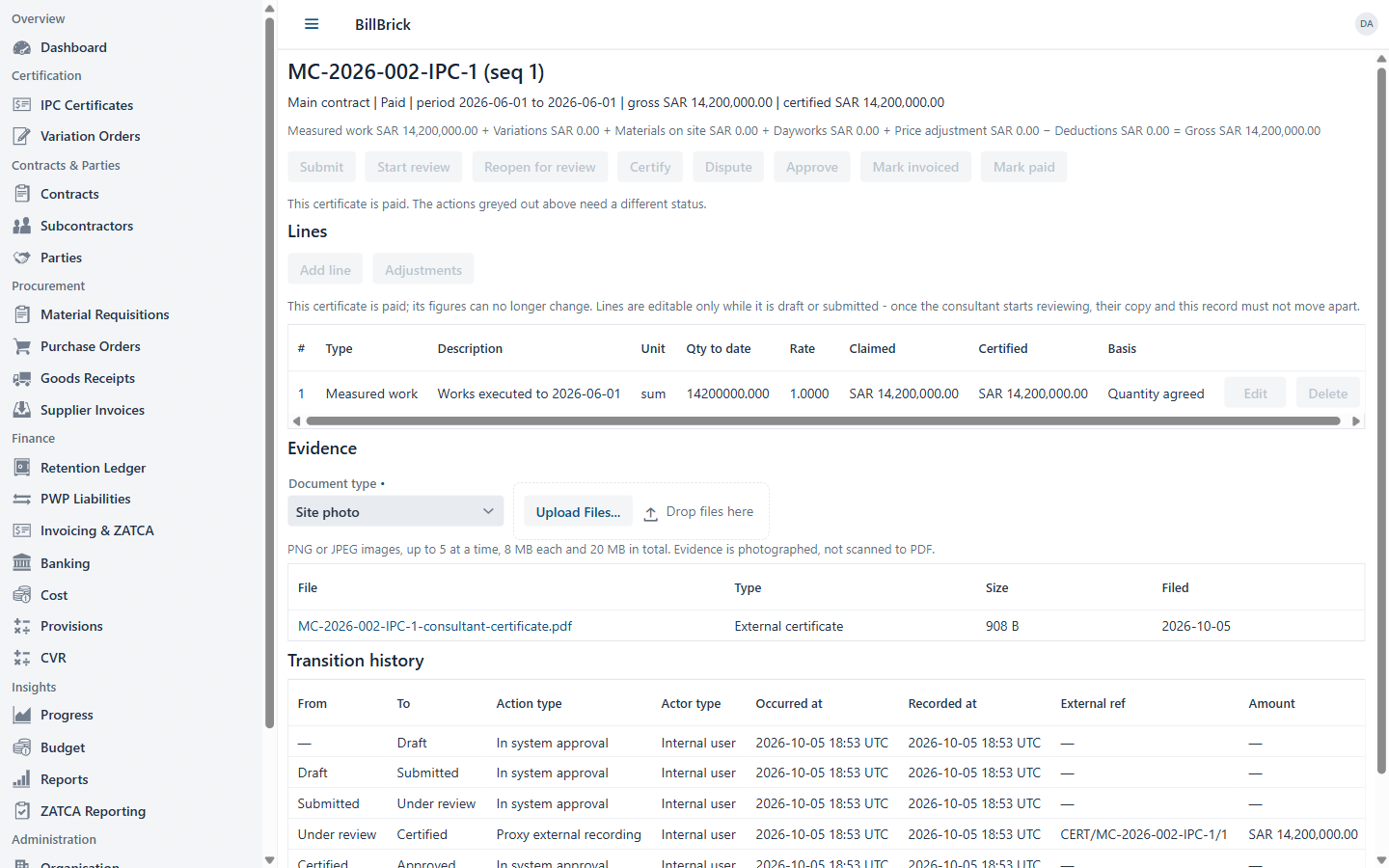
Task: Open the hamburger menu icon
Action: [x=312, y=24]
